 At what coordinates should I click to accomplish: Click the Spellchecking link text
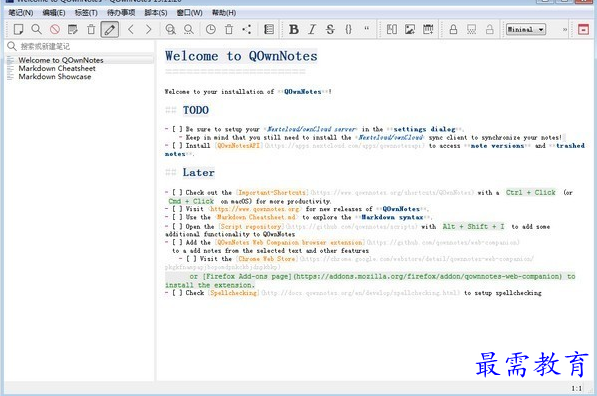(x=234, y=293)
